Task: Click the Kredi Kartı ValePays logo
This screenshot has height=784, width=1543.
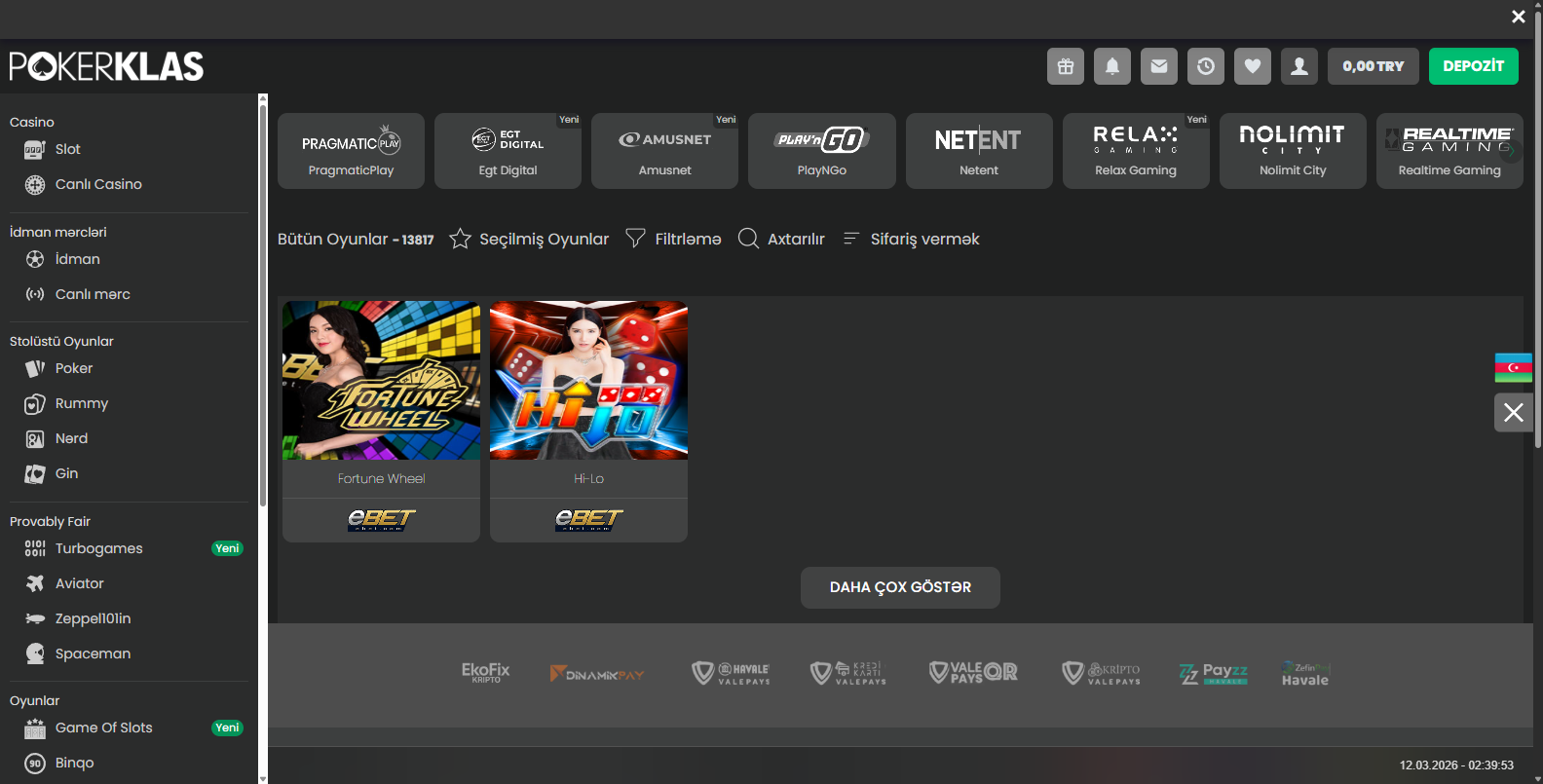Action: [x=848, y=673]
